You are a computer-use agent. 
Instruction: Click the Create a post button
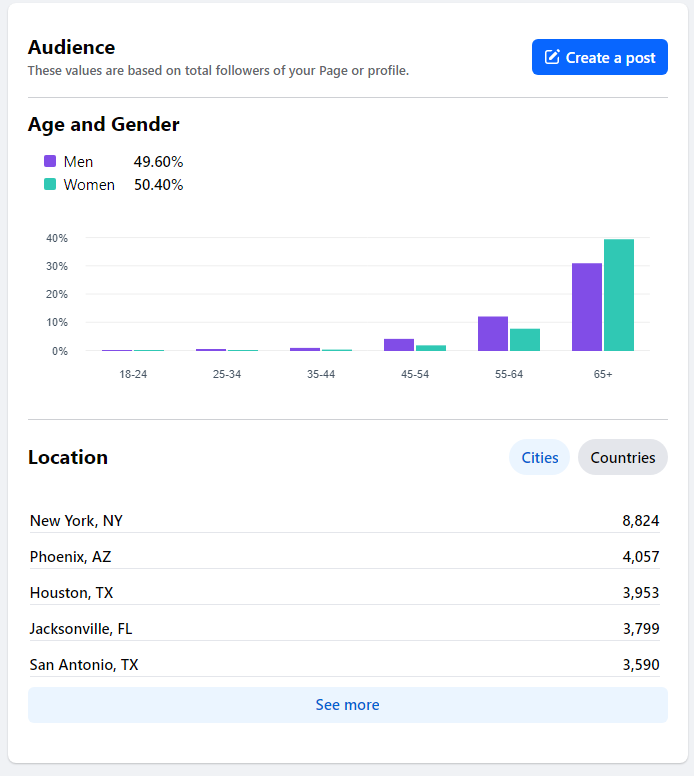(599, 58)
